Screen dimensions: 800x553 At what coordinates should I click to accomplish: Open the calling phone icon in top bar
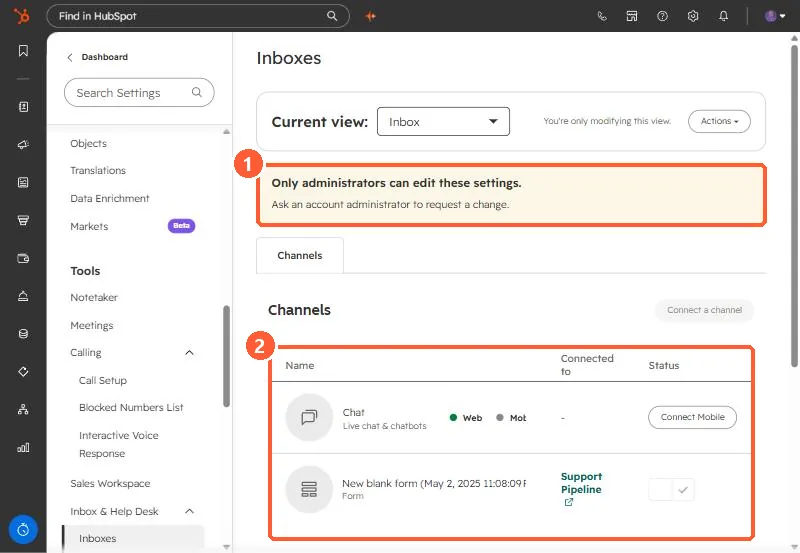(x=602, y=16)
